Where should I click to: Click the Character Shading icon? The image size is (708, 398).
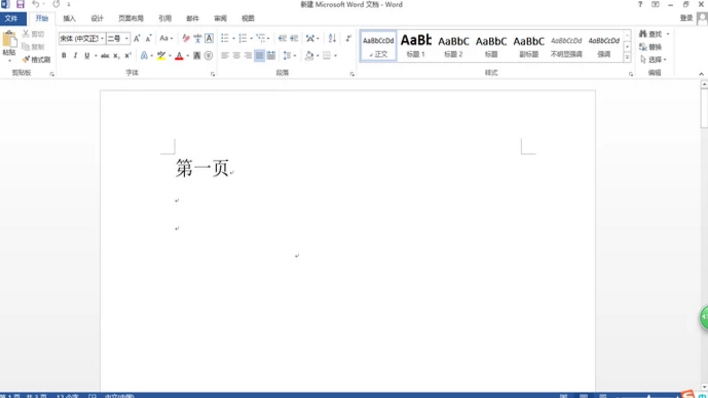click(x=197, y=56)
